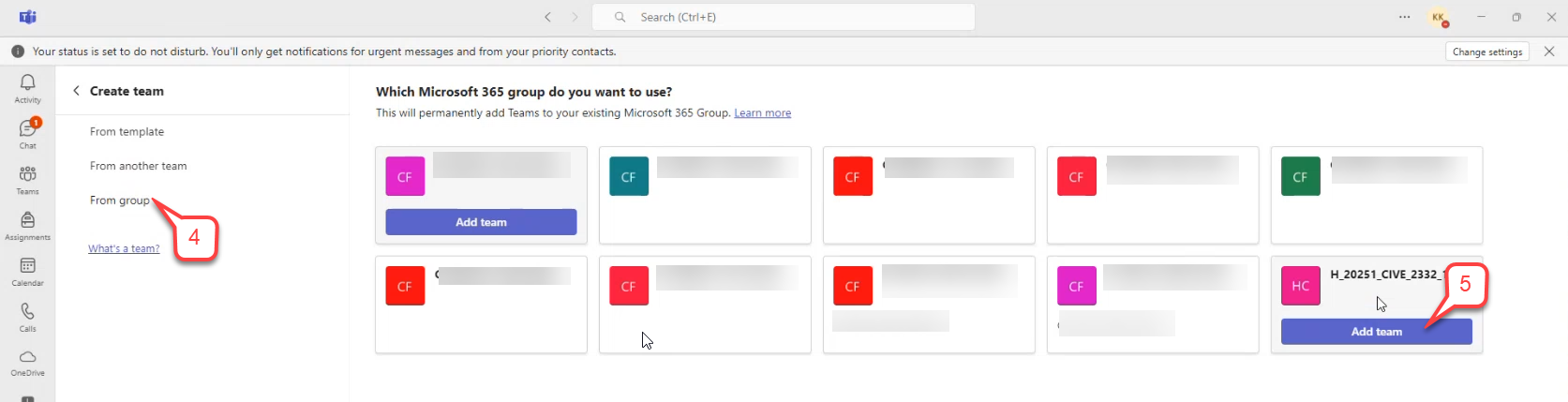Screen dimensions: 1568x402
Task: Click the Search (Ctrl+E) box
Action: click(784, 17)
